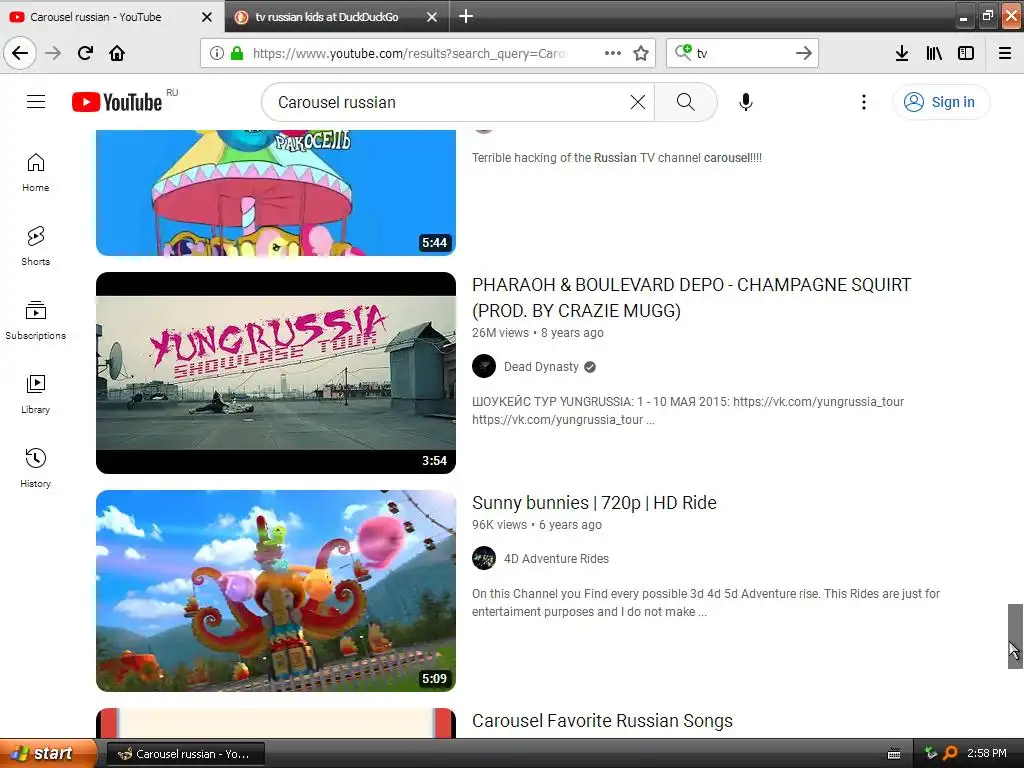Open History in sidebar
The image size is (1024, 768).
tap(35, 468)
